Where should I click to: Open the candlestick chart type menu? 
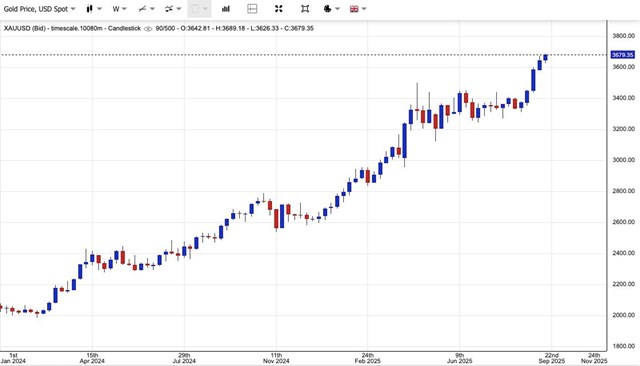(x=94, y=9)
